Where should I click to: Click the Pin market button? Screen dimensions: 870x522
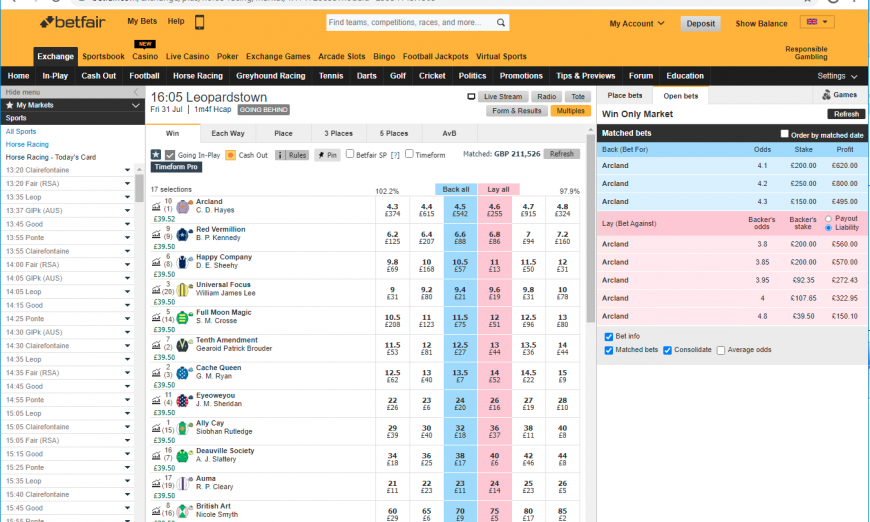pos(327,155)
